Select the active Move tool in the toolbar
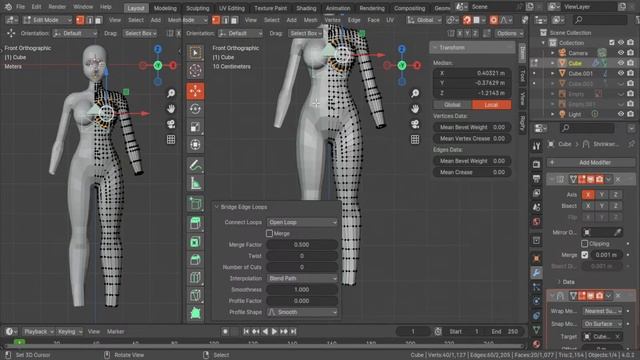This screenshot has width=640, height=360. click(x=195, y=91)
